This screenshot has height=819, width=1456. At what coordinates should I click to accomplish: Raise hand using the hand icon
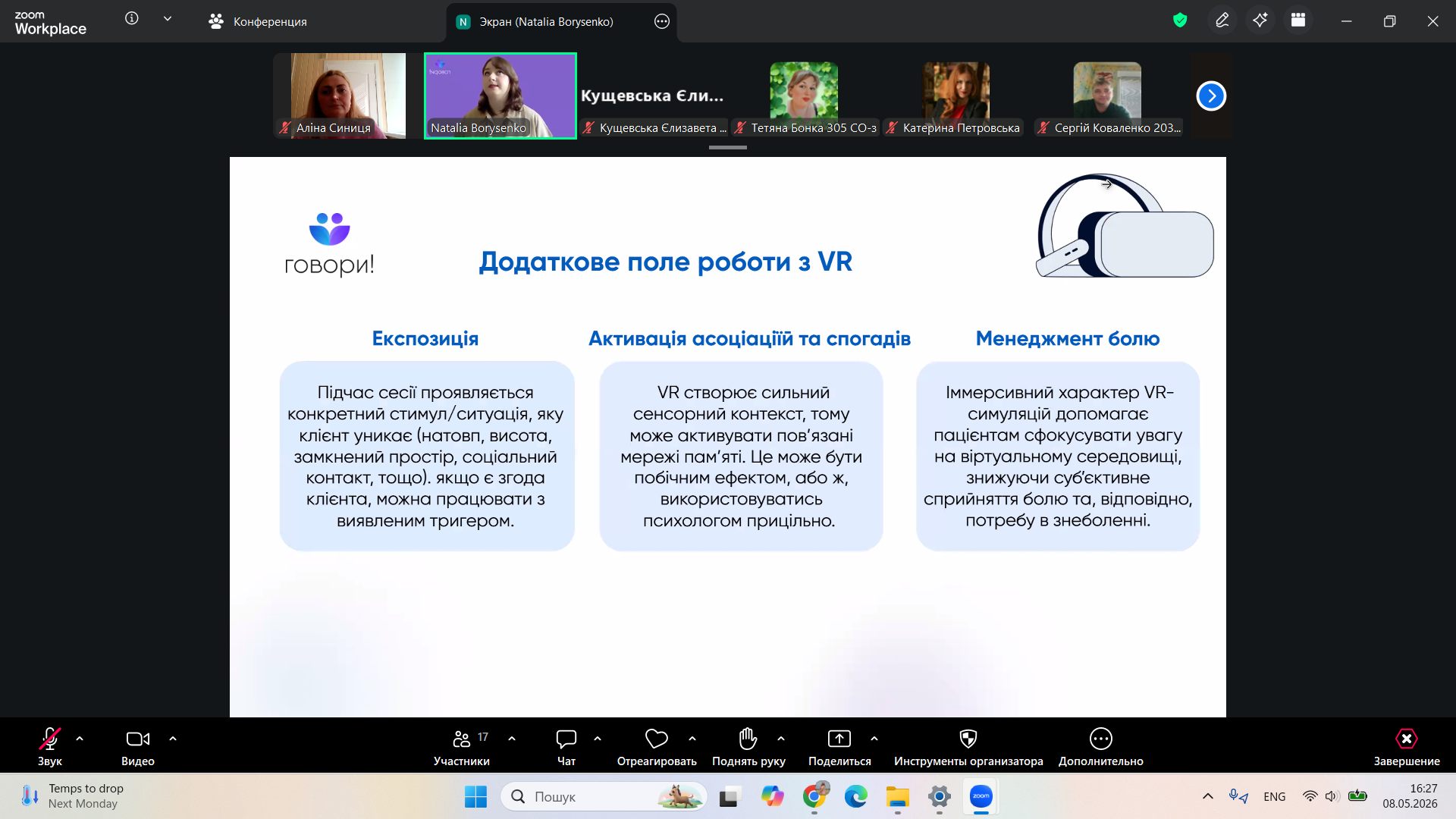748,739
